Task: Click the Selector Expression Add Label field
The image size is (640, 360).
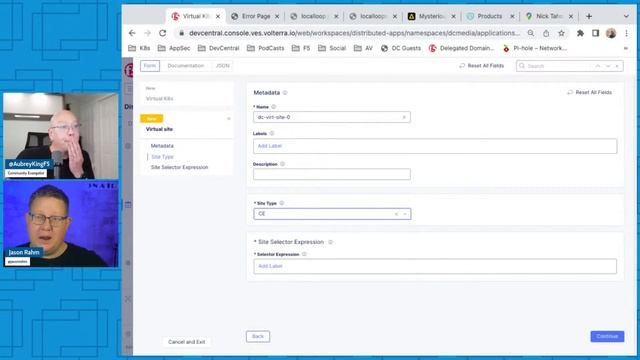Action: (435, 266)
